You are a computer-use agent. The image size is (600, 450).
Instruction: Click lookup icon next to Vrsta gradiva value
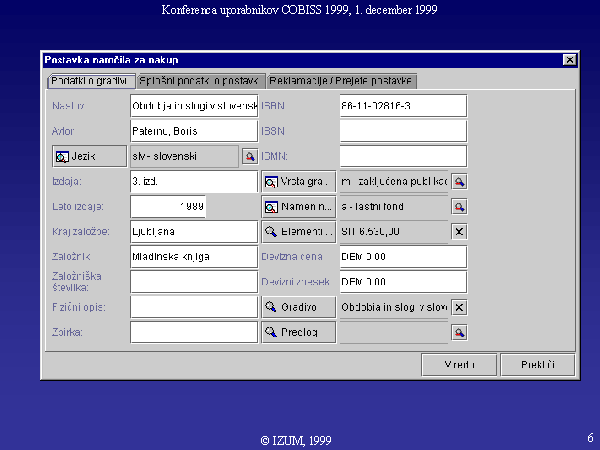[459, 182]
